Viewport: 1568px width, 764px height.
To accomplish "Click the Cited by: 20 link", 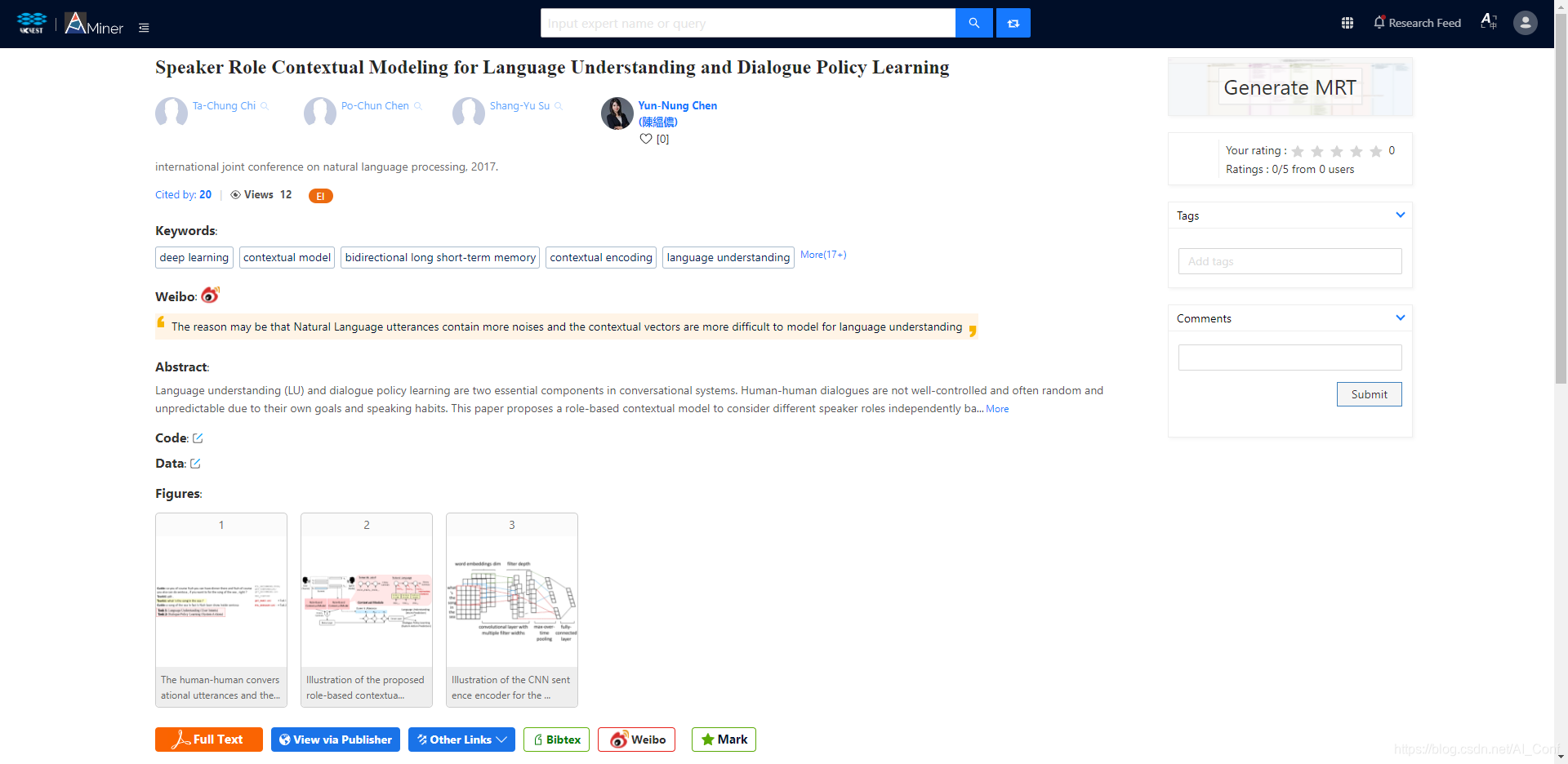I will tap(184, 195).
